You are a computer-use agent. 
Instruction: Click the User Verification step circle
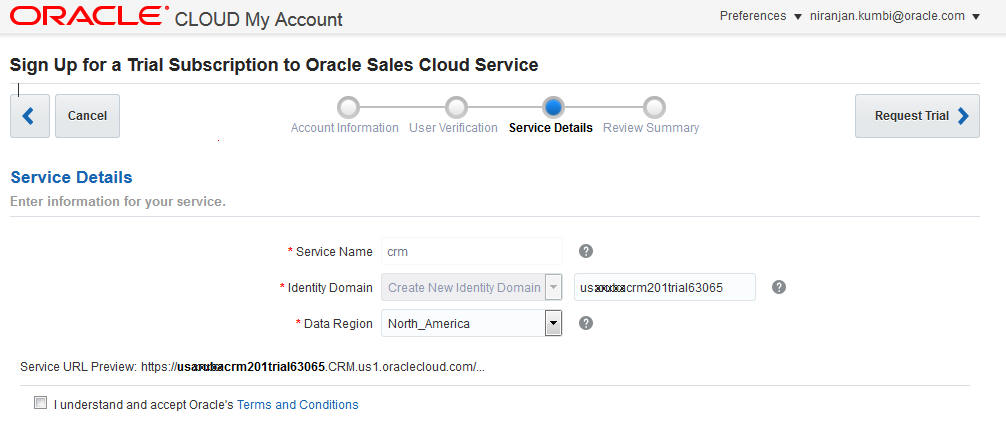(456, 107)
